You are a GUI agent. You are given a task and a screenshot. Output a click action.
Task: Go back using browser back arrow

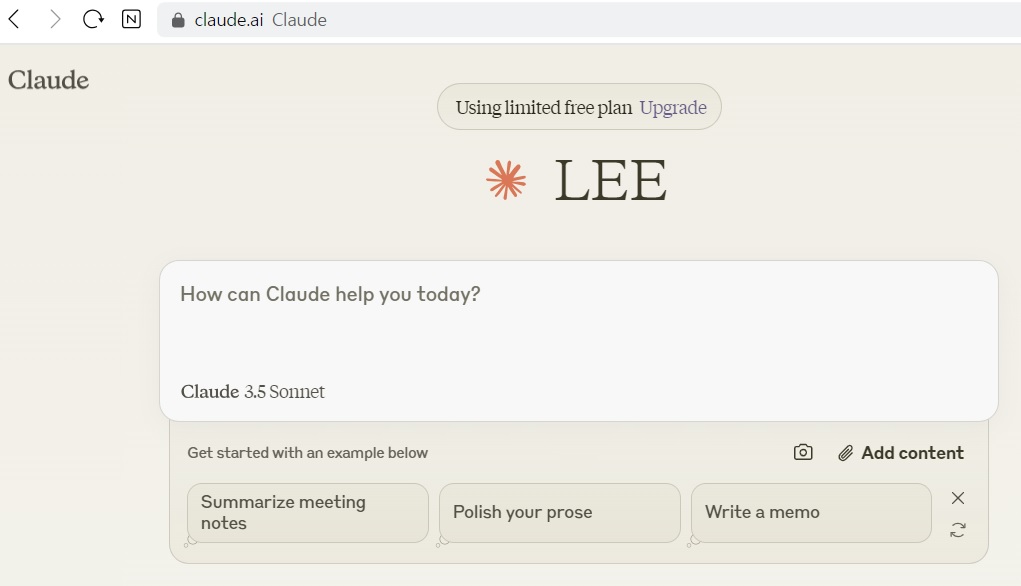tap(14, 20)
